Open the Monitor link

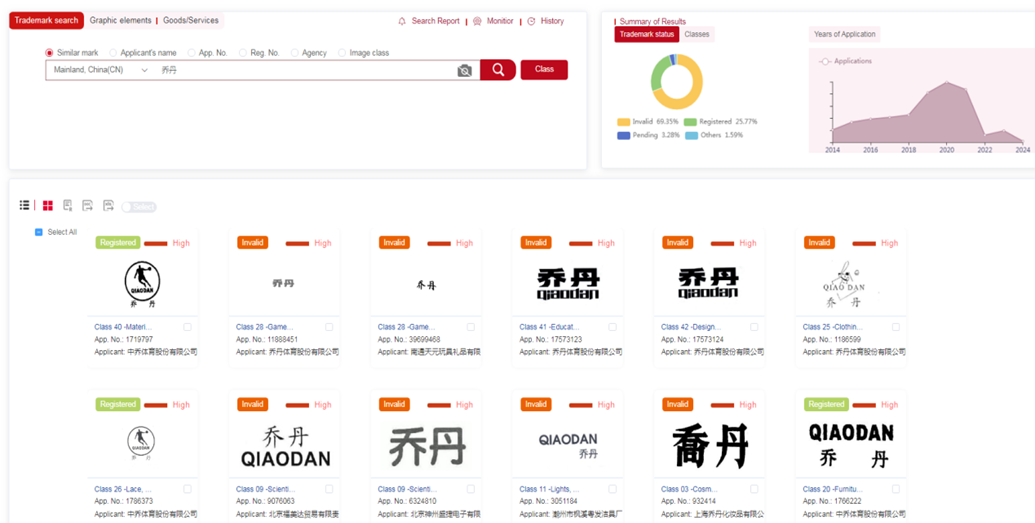pos(500,21)
